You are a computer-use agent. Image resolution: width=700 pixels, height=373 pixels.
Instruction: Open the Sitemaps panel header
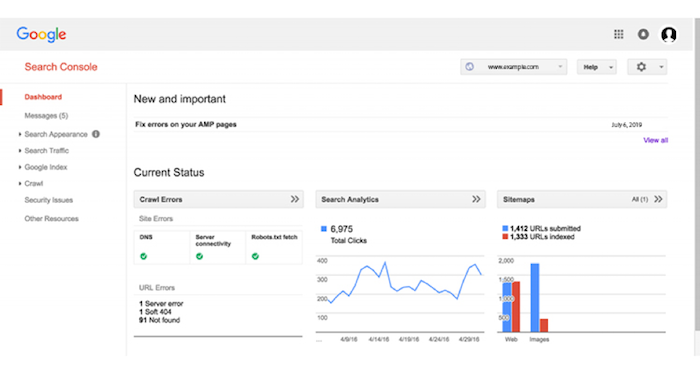point(582,199)
